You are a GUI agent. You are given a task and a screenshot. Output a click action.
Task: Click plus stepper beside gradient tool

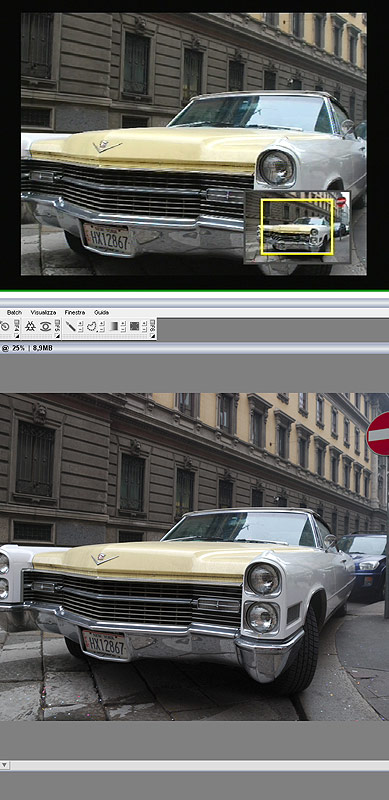[123, 323]
